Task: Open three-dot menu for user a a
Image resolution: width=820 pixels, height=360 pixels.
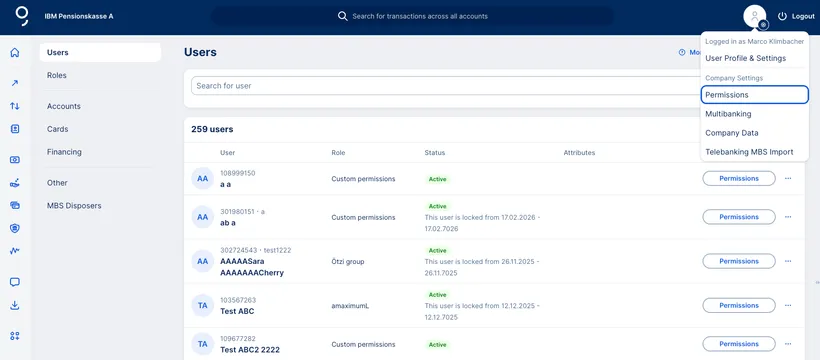Action: 788,178
